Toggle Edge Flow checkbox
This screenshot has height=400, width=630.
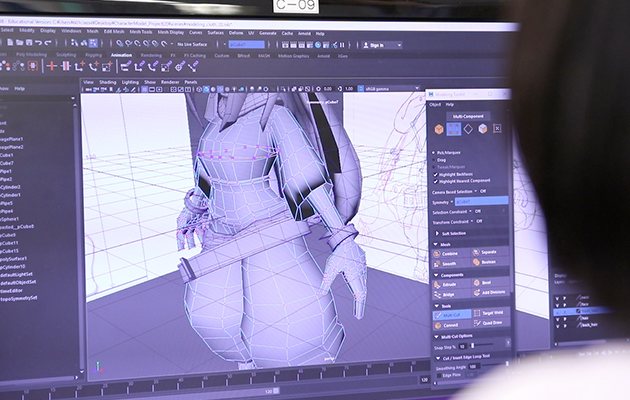point(439,376)
